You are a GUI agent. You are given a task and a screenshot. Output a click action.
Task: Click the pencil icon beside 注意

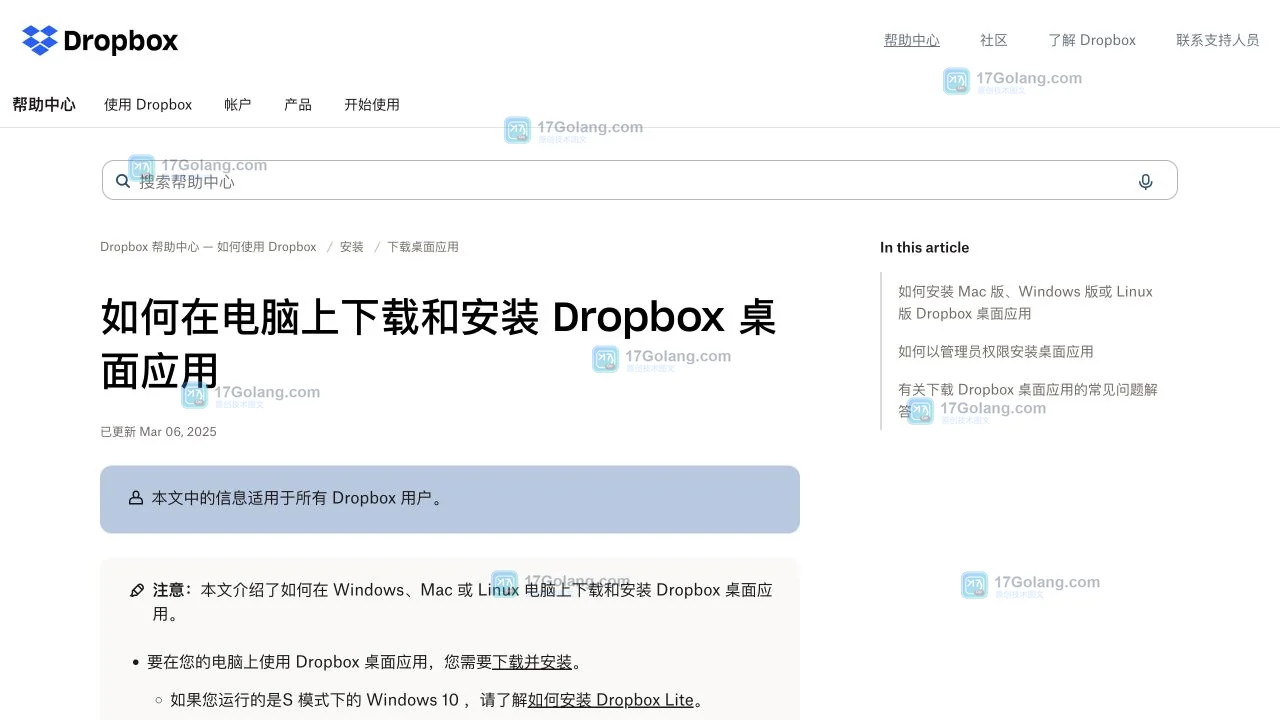[x=138, y=590]
